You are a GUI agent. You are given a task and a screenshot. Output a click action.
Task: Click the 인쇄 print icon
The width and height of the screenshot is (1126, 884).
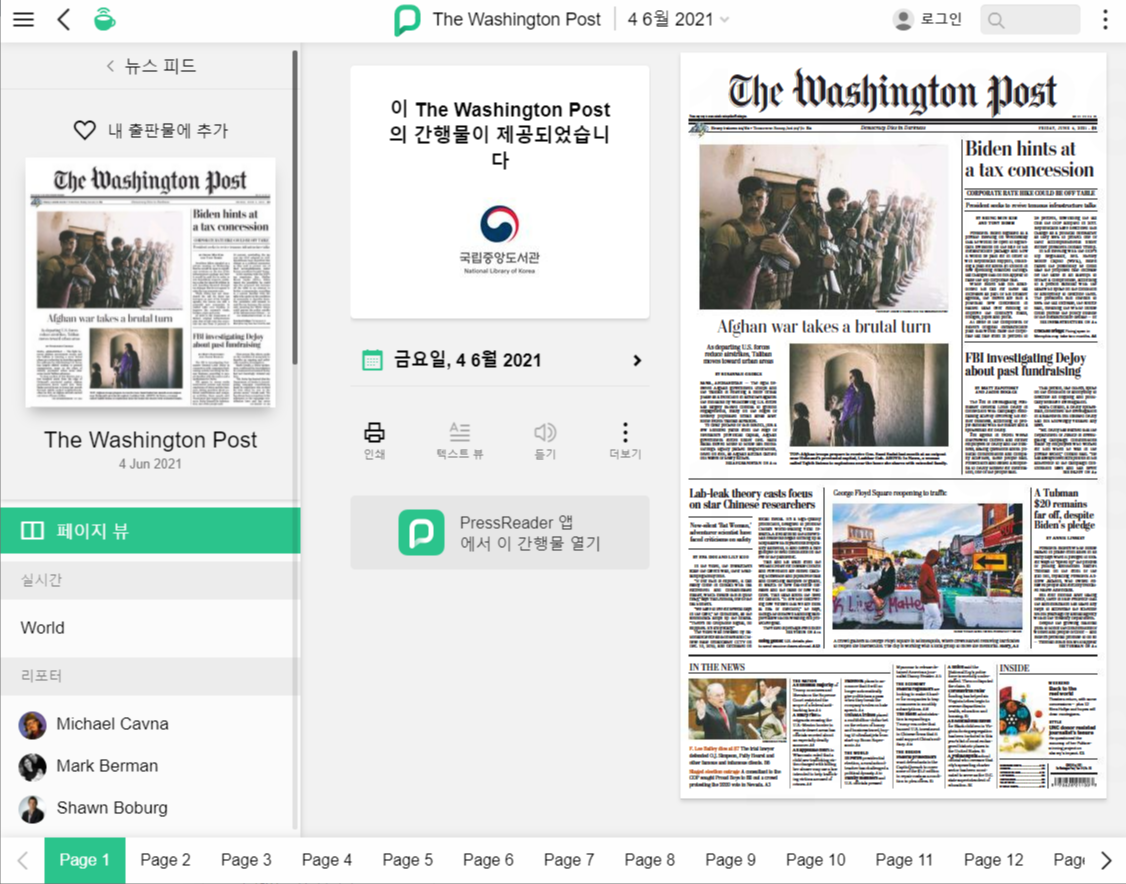pyautogui.click(x=374, y=440)
